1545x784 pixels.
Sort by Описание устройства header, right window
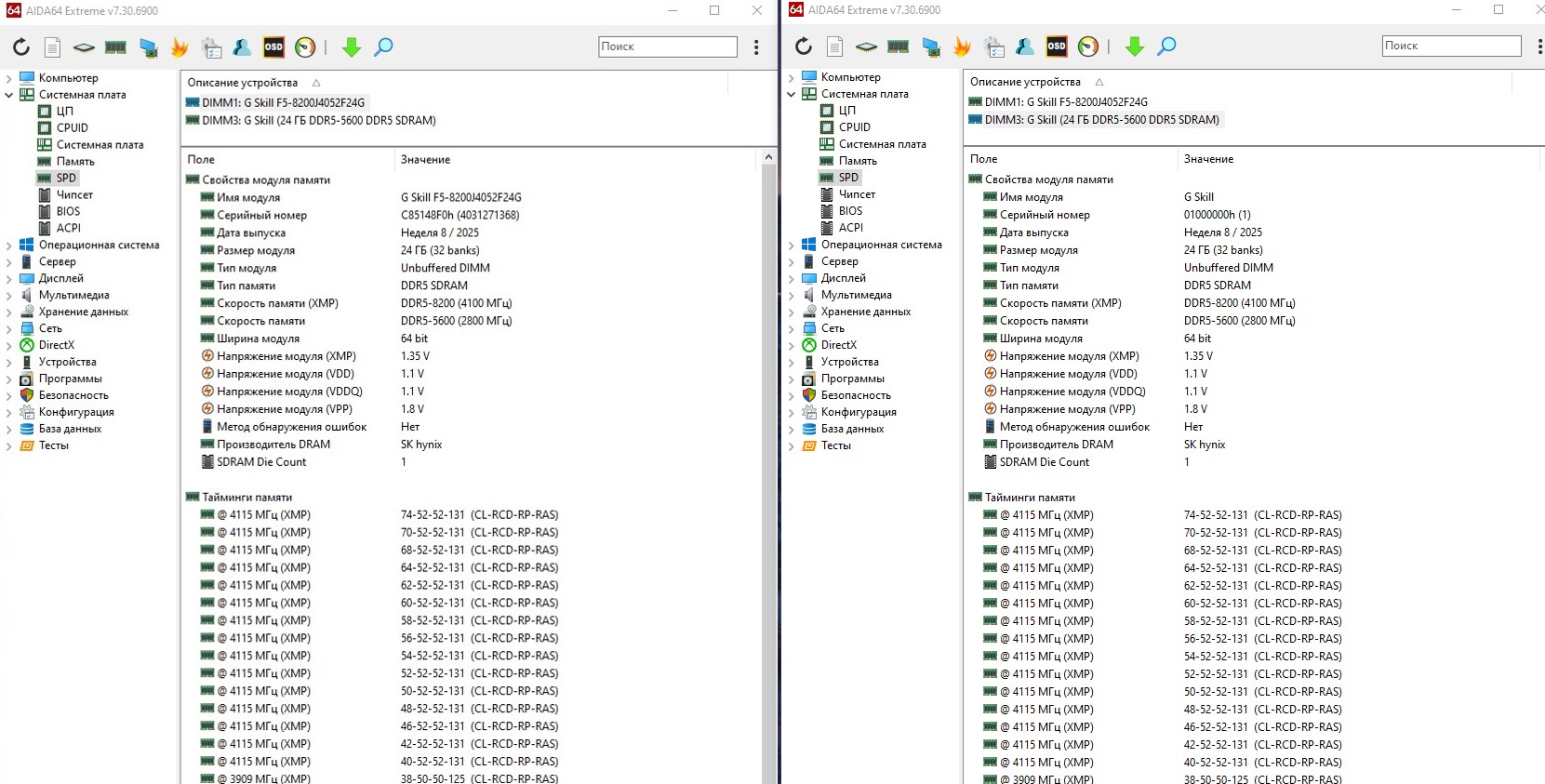1025,82
